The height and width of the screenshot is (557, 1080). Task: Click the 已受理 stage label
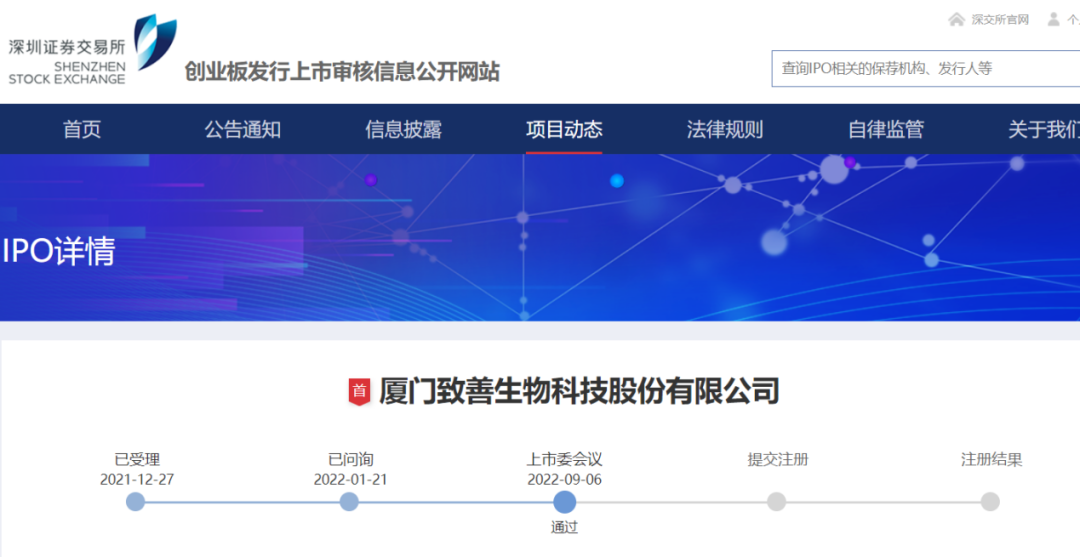coord(137,459)
